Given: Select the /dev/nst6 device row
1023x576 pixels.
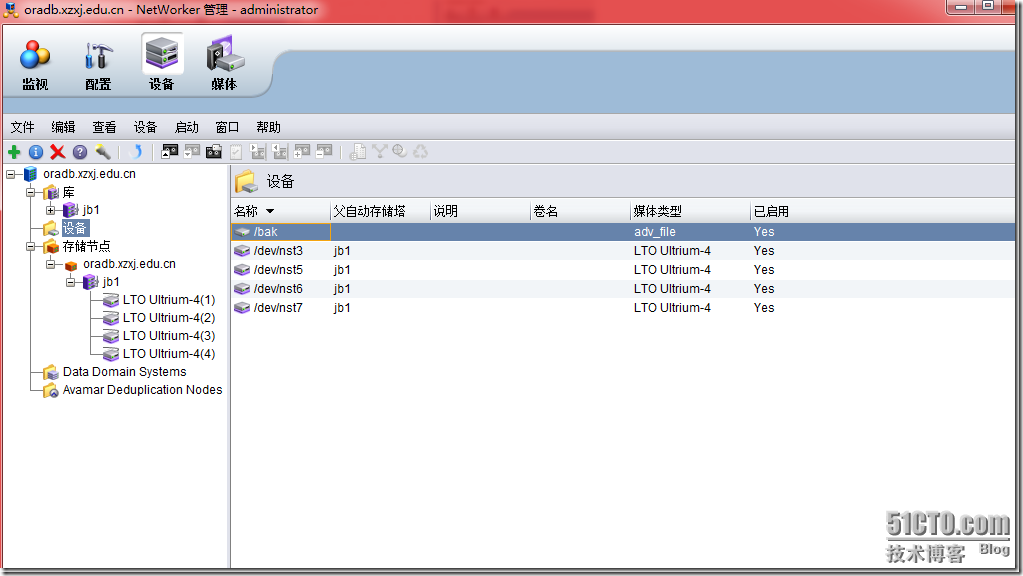Looking at the screenshot, I should click(x=623, y=288).
